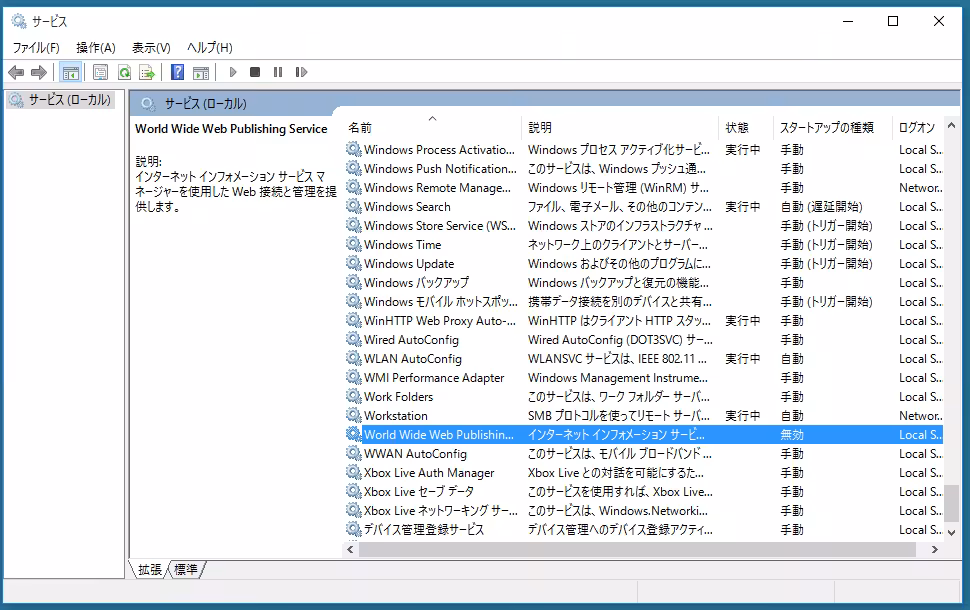Image resolution: width=970 pixels, height=610 pixels.
Task: Switch to the 拡張 tab
Action: point(150,569)
